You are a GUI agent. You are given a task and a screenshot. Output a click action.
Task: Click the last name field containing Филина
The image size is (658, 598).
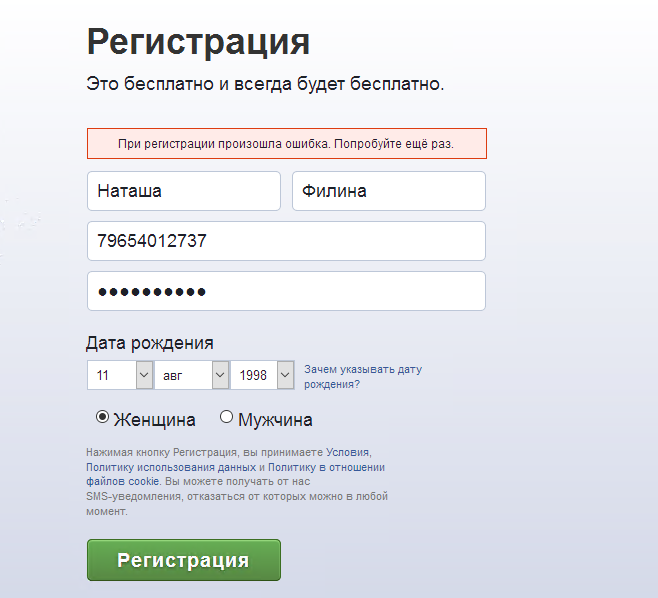[x=388, y=191]
